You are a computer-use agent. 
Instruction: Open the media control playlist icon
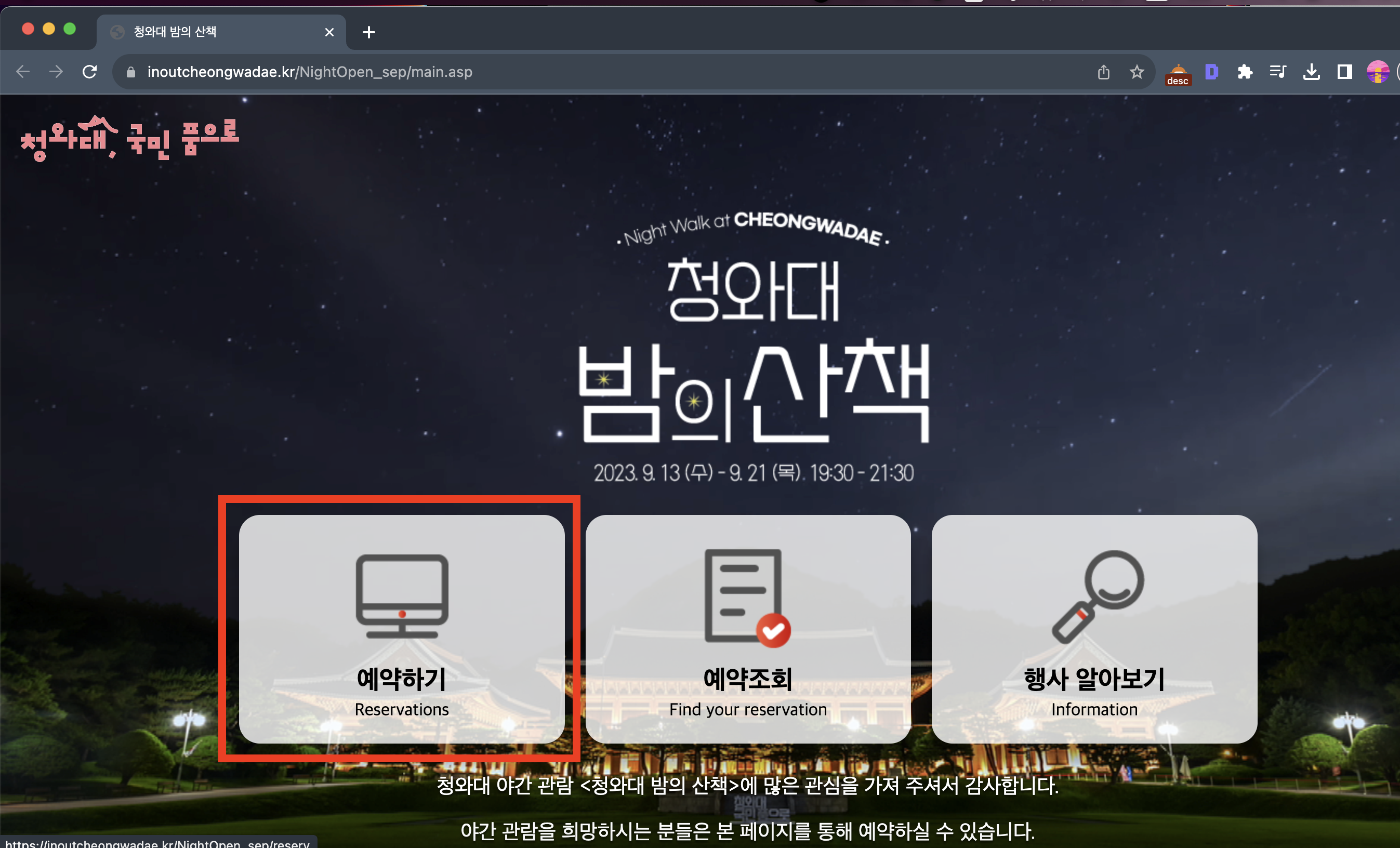pos(1278,72)
